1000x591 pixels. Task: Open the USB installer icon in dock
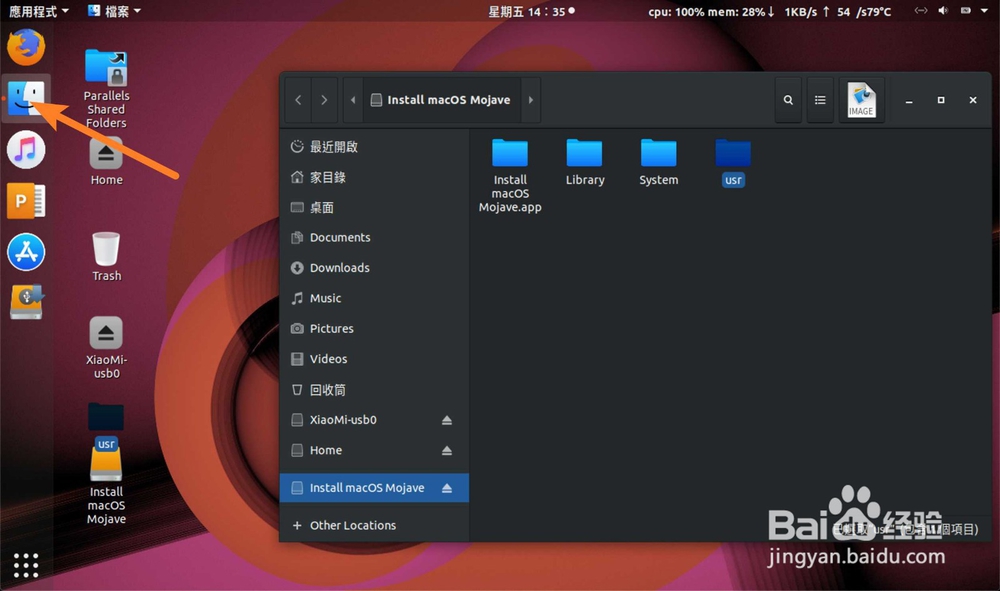point(26,303)
